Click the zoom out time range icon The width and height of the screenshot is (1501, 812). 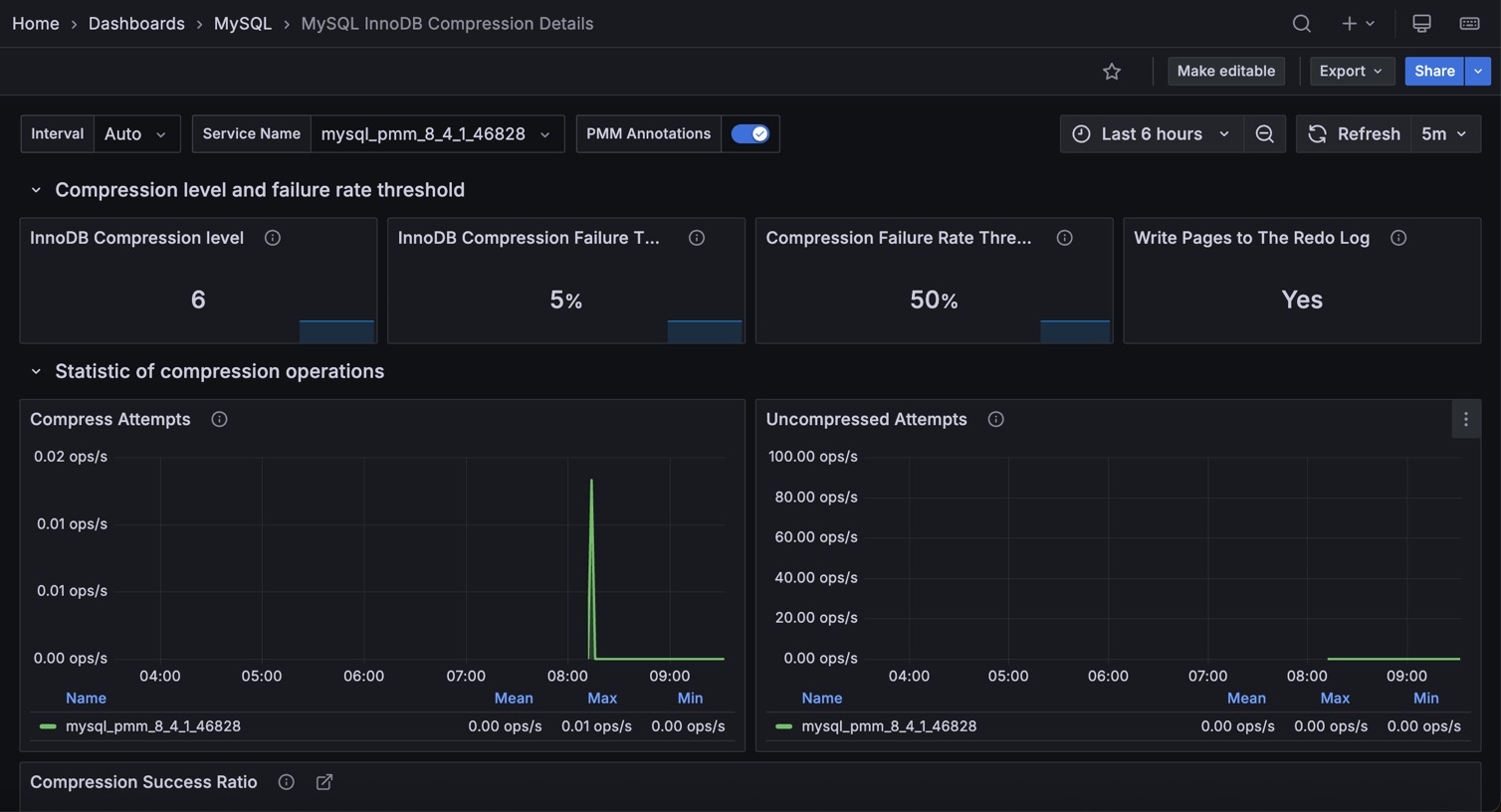[x=1264, y=133]
